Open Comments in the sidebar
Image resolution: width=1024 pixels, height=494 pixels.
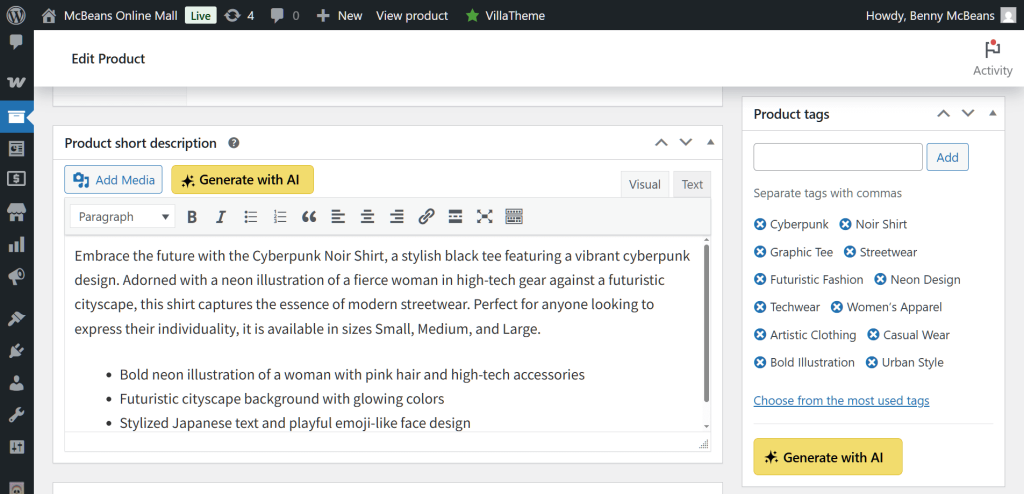pos(16,42)
